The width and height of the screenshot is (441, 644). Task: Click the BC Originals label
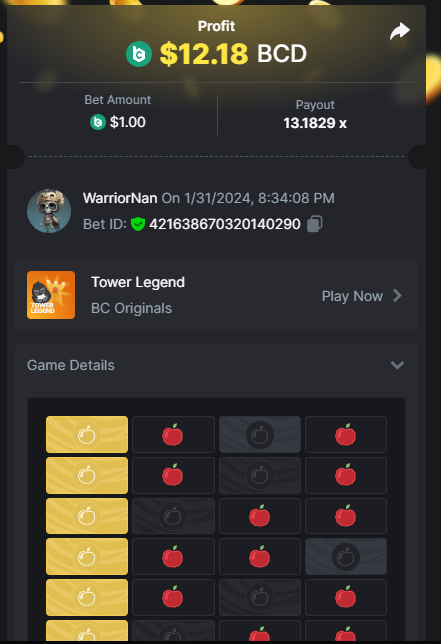131,308
